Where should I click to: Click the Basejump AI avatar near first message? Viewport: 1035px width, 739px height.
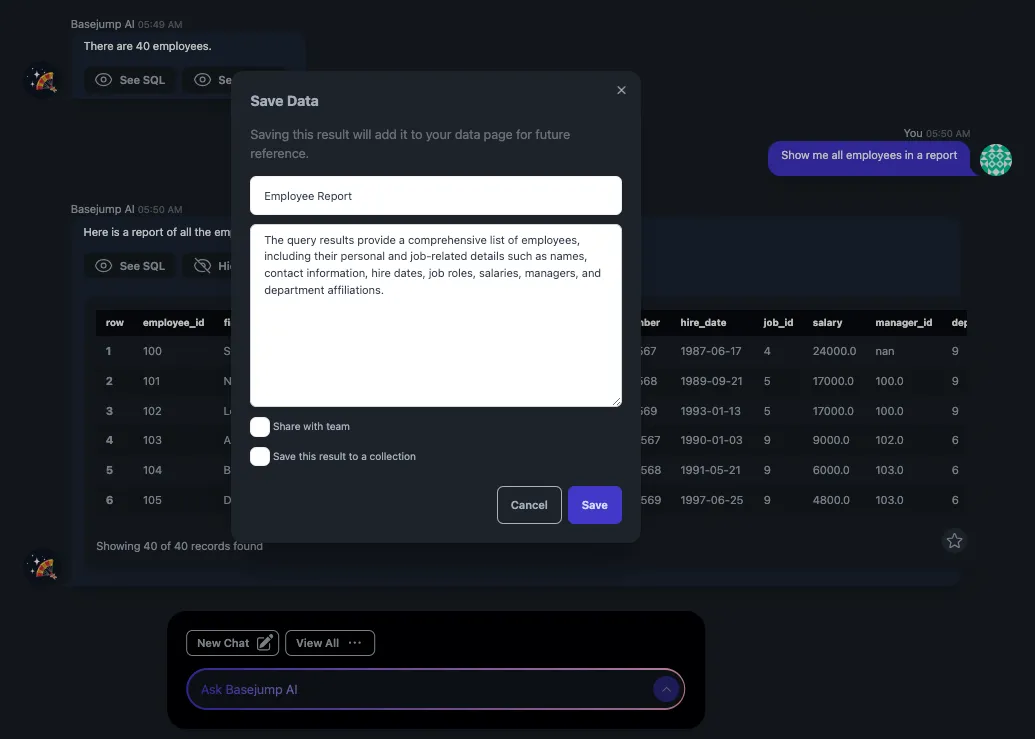tap(42, 80)
